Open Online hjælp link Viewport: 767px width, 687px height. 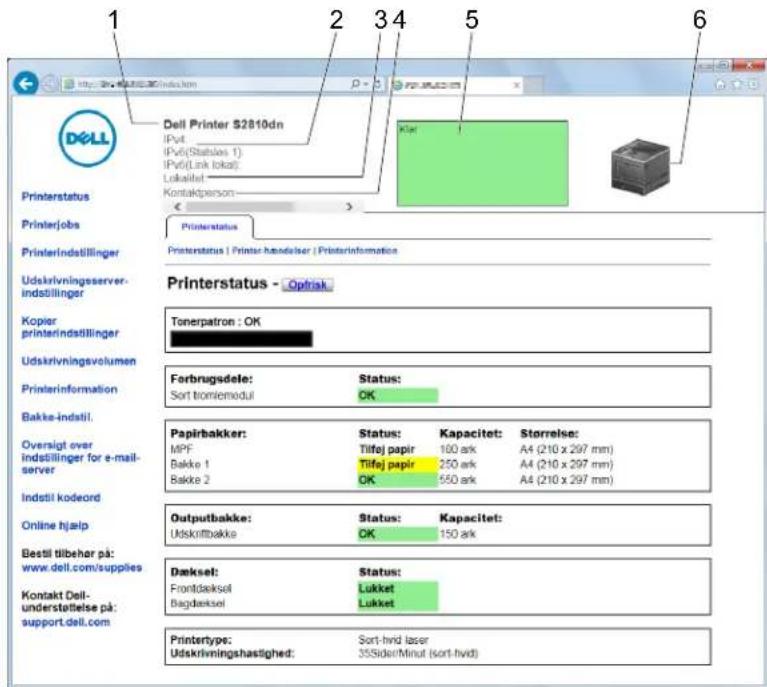coord(55,526)
